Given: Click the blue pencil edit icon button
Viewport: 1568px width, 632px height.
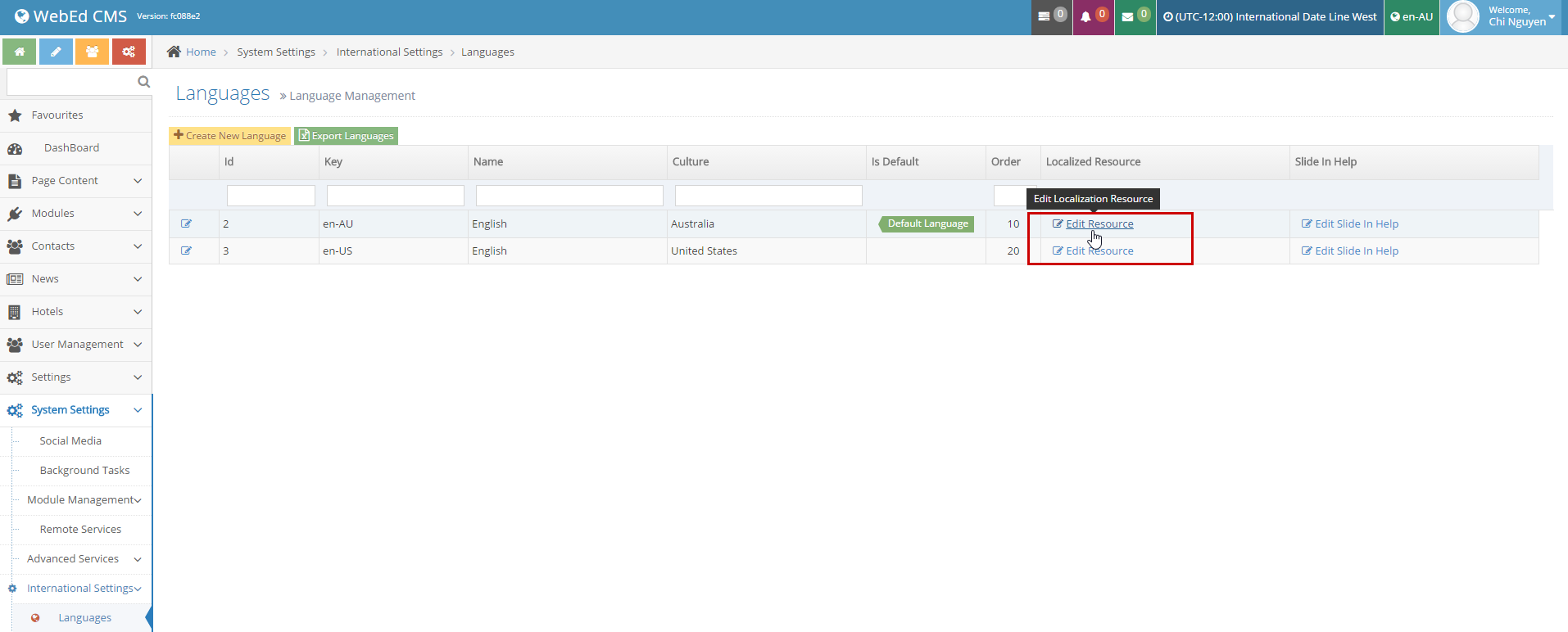Looking at the screenshot, I should (56, 52).
